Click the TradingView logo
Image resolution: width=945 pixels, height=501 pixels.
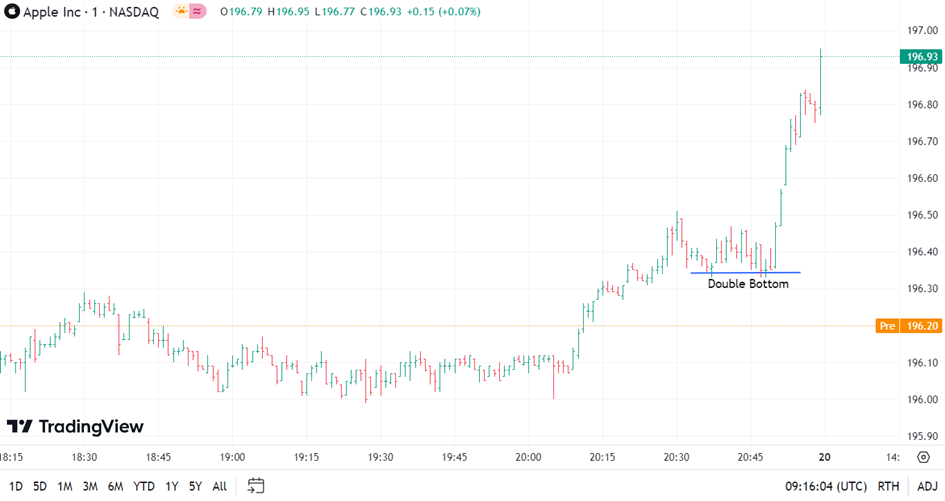75,427
